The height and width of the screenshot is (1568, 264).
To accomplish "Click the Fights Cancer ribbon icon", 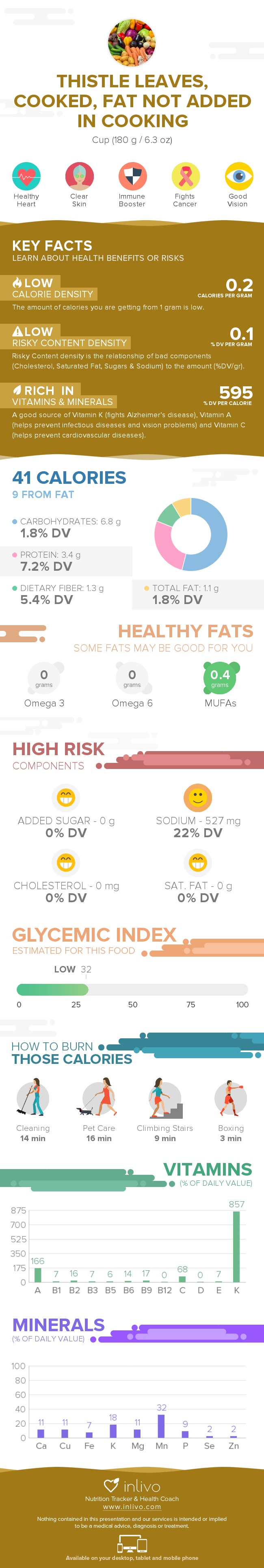I will pyautogui.click(x=185, y=177).
